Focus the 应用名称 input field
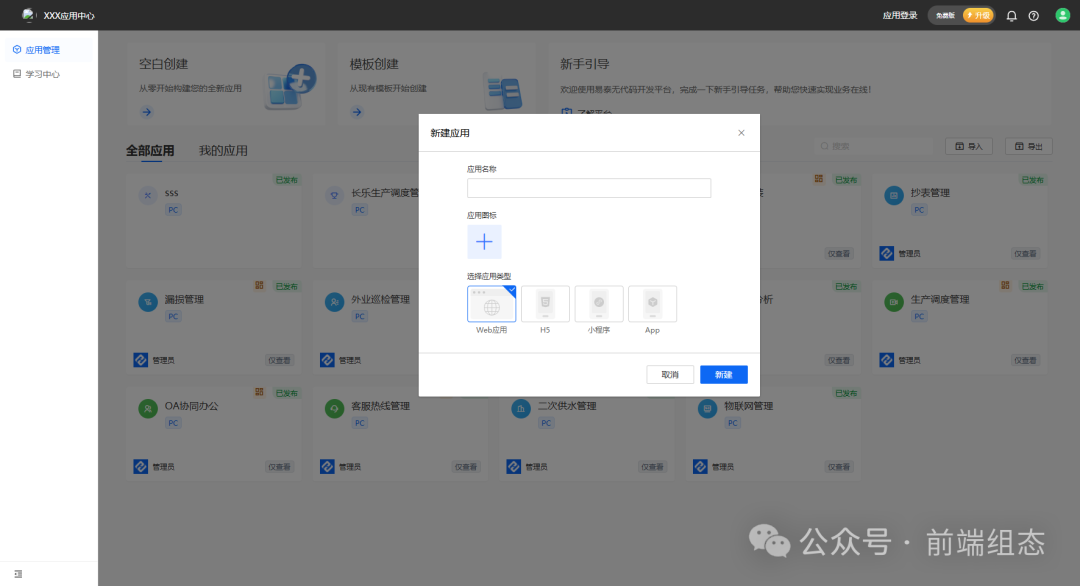The image size is (1080, 586). tap(589, 188)
